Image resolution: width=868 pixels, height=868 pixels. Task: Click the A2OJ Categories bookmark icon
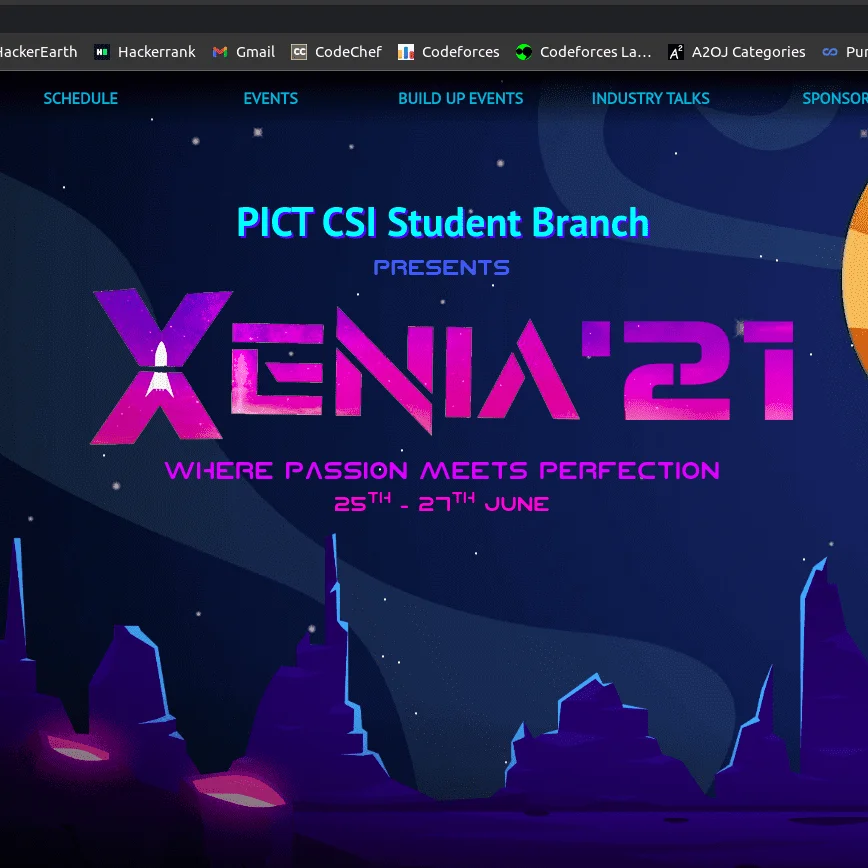tap(676, 52)
